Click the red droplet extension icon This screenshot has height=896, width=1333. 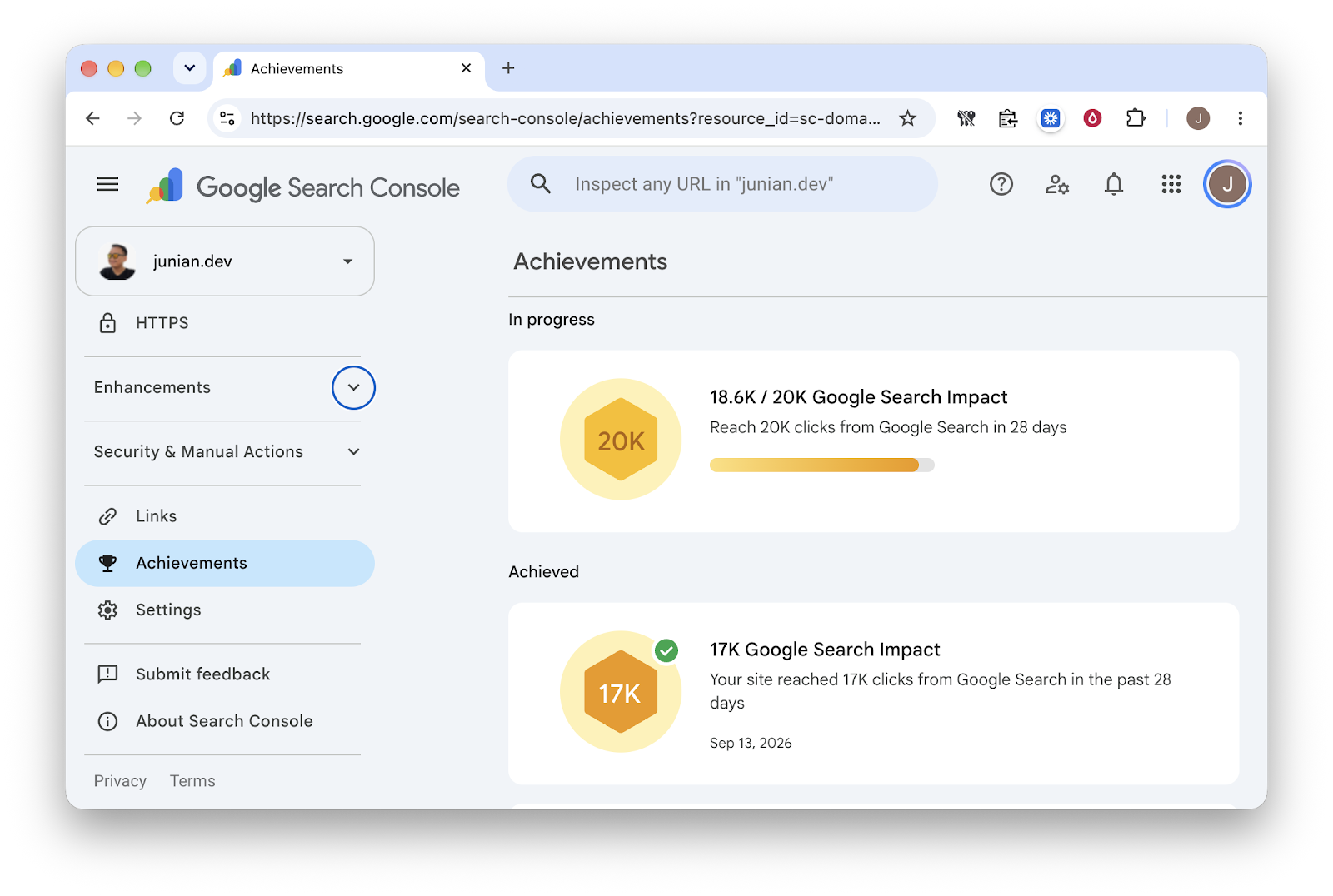(1092, 118)
